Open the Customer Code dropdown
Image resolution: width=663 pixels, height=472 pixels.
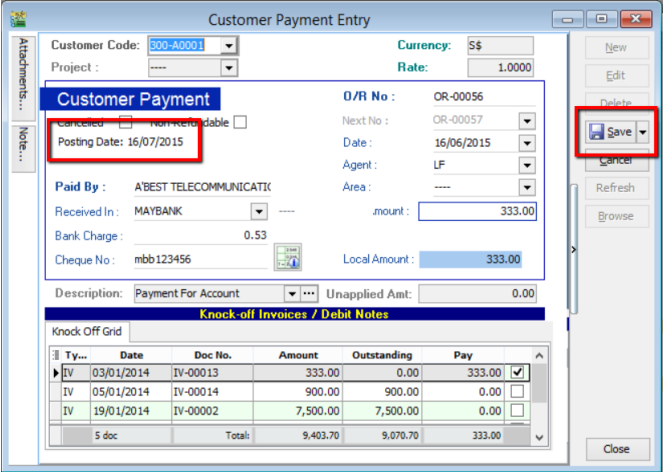[229, 46]
